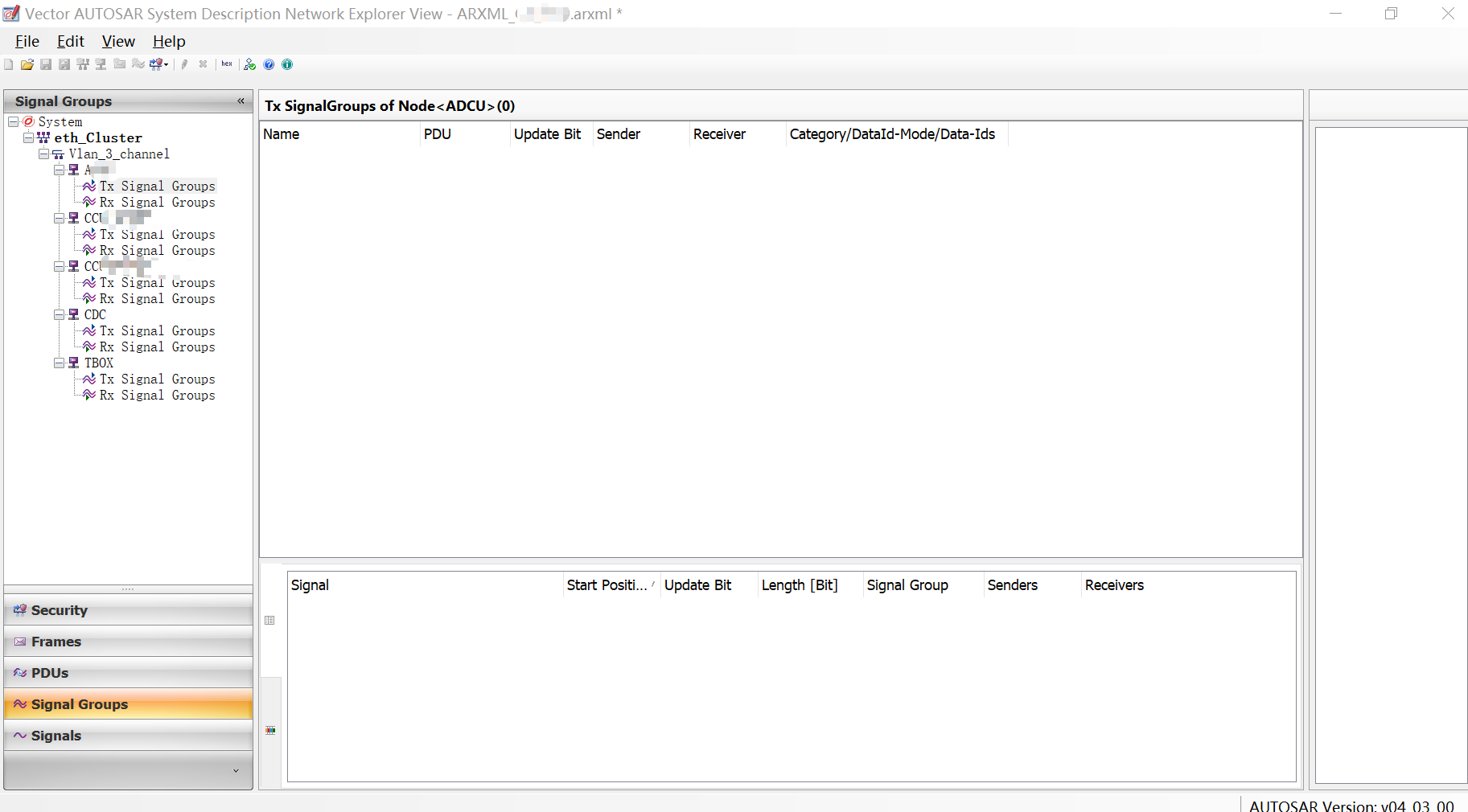Sort by the Length [Bit] column header
The image size is (1468, 812).
810,585
